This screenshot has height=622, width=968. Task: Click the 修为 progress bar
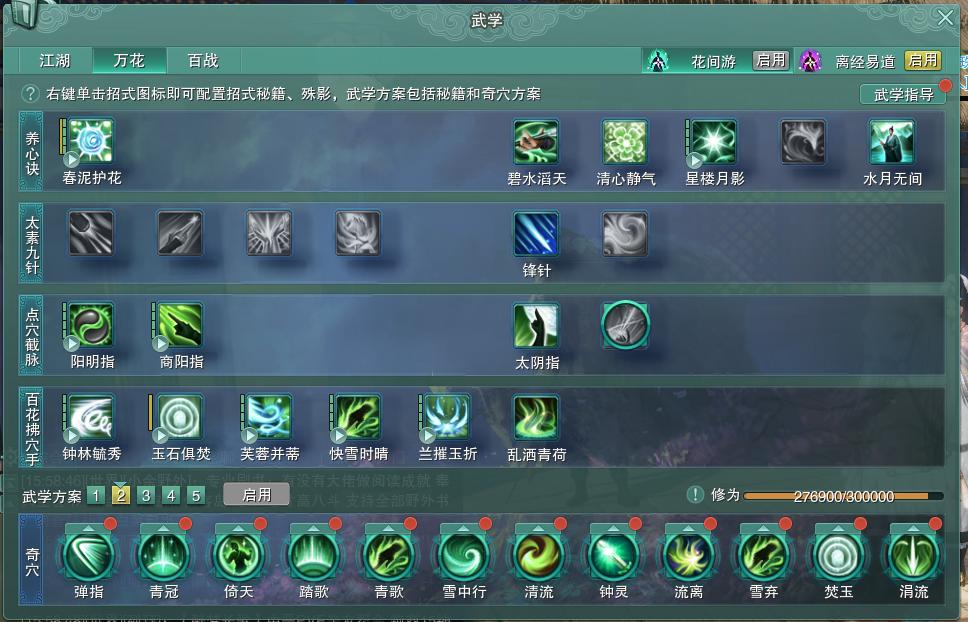point(843,496)
